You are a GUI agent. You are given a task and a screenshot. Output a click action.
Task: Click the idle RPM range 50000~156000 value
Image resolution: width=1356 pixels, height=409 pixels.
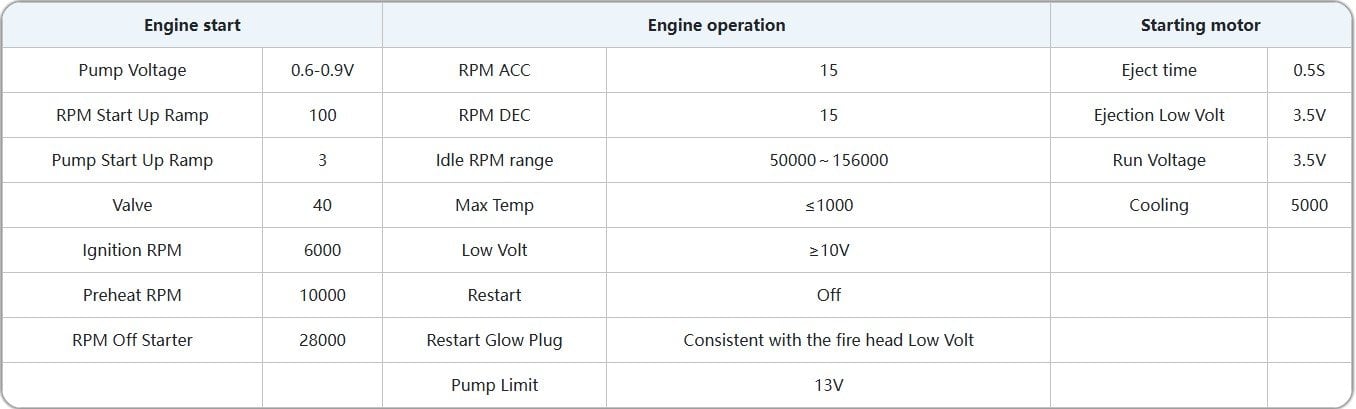(828, 160)
